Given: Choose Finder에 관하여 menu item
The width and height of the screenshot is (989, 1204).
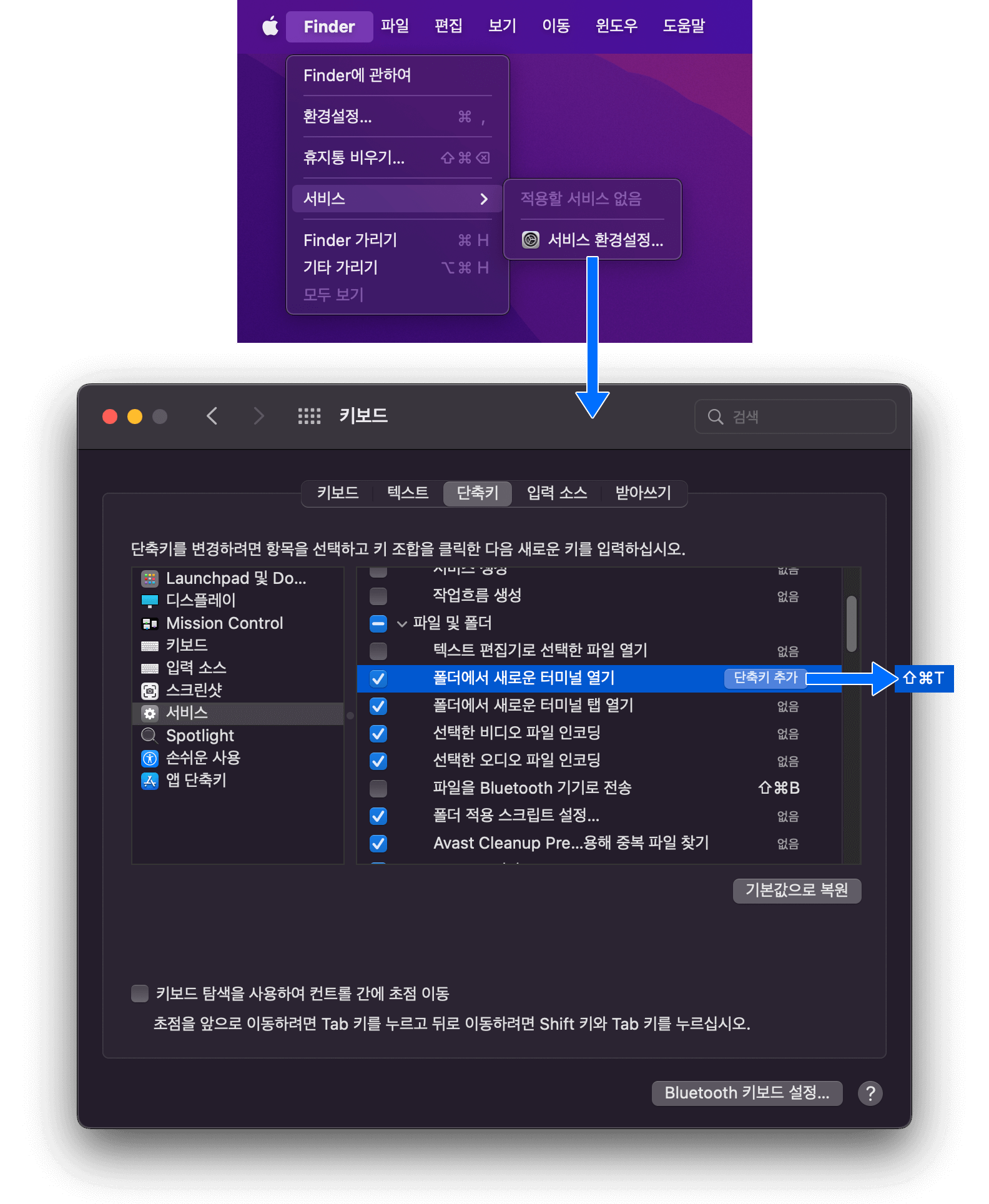Looking at the screenshot, I should coord(398,76).
